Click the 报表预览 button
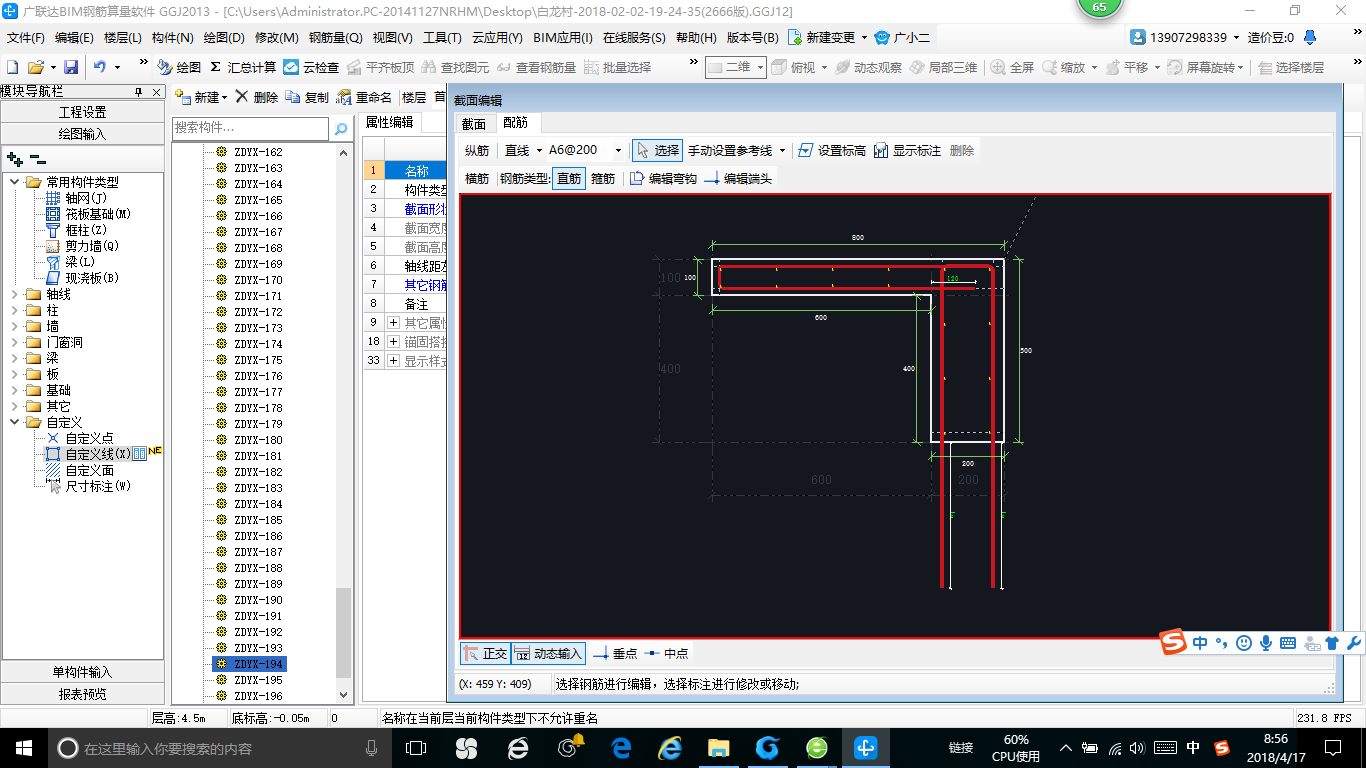The width and height of the screenshot is (1366, 768). click(83, 693)
